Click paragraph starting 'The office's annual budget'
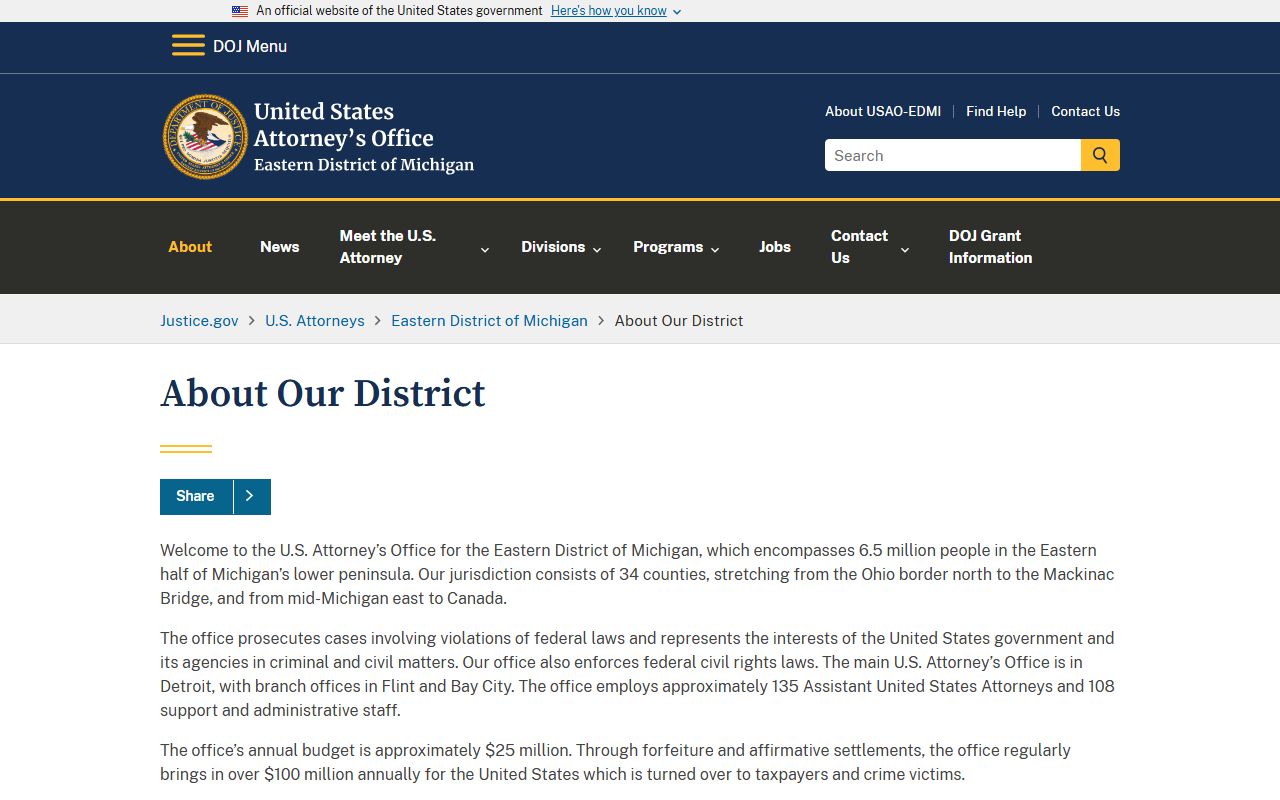 click(x=616, y=762)
